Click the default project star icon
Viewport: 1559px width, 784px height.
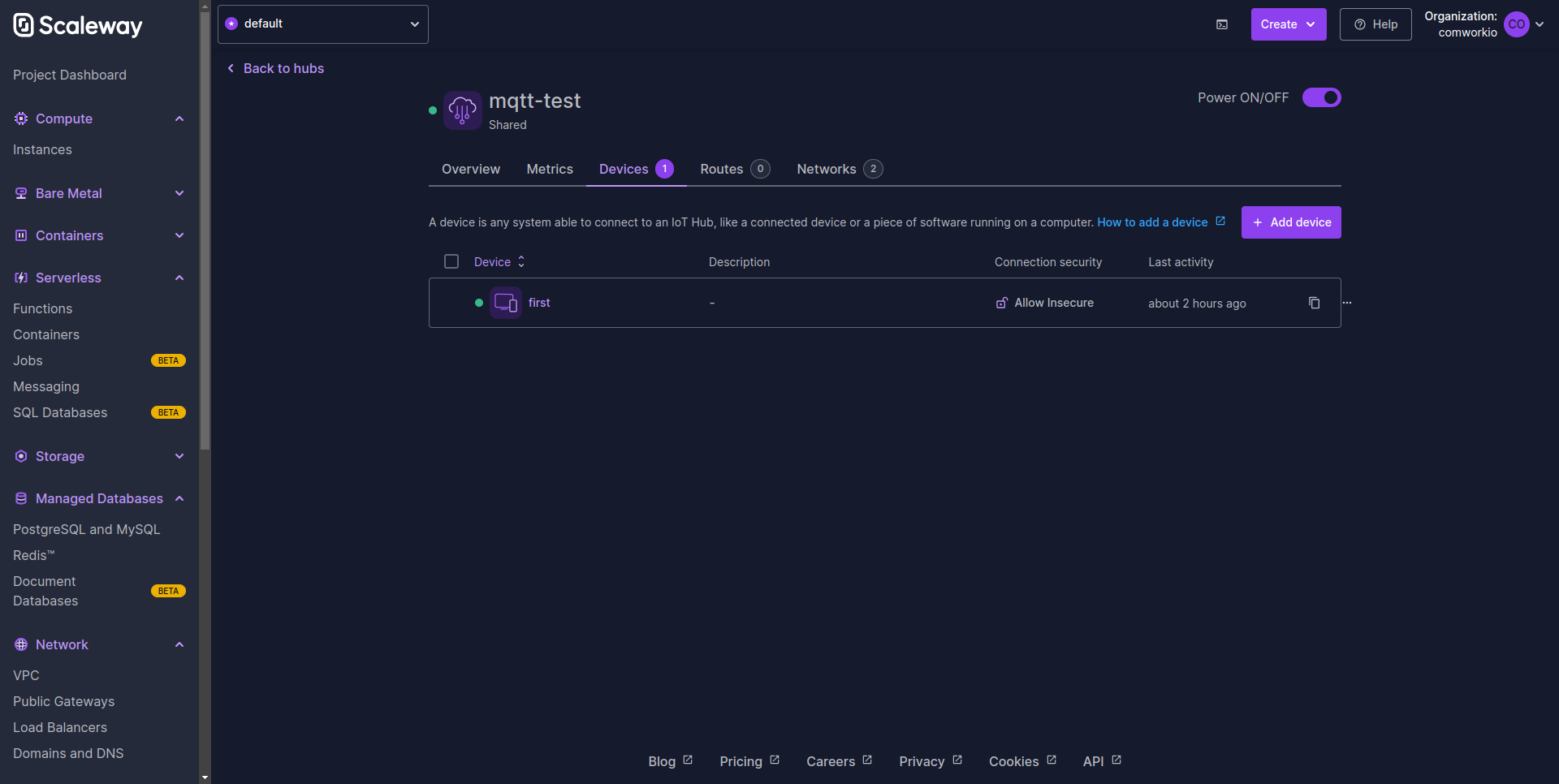point(231,24)
